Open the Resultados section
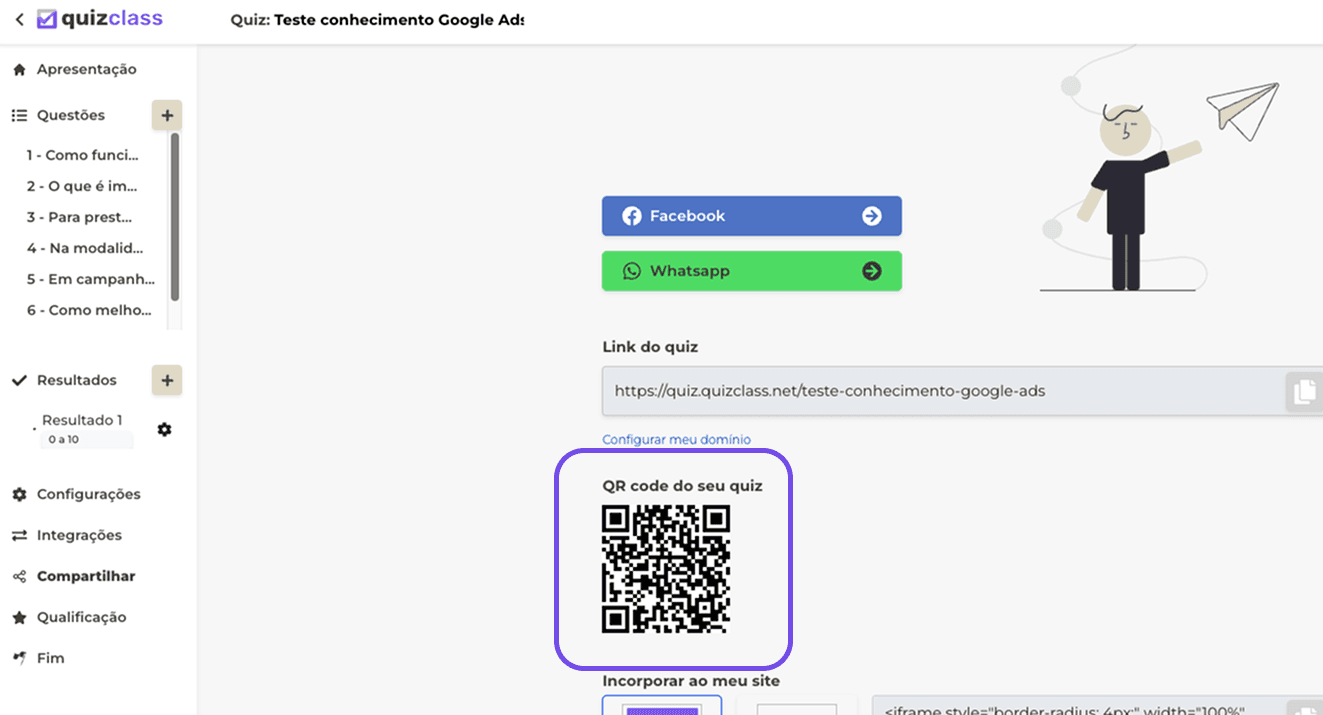This screenshot has width=1323, height=715. click(x=77, y=380)
